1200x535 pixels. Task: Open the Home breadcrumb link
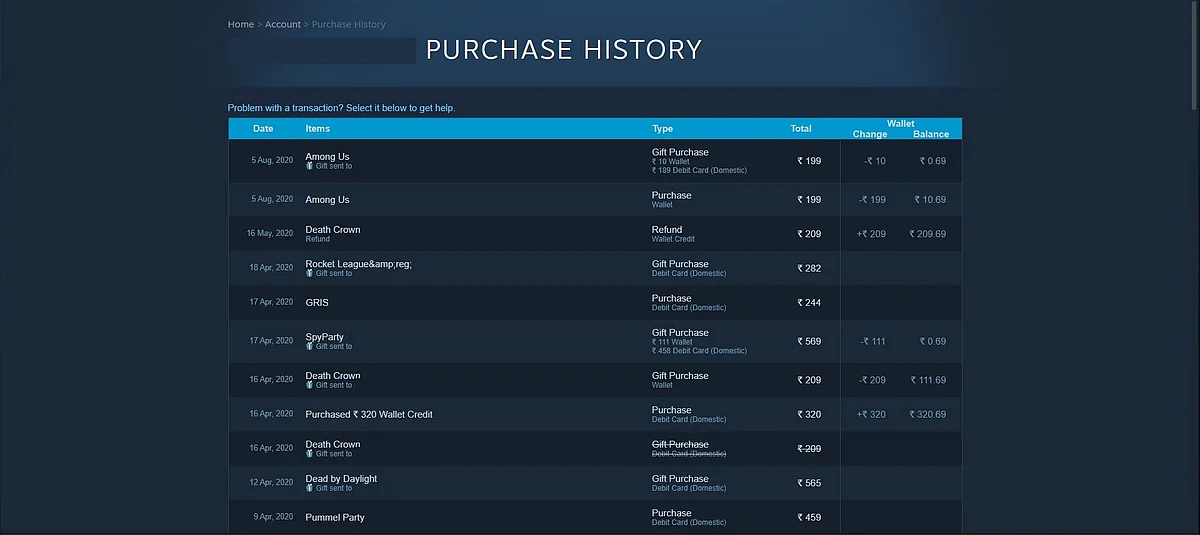pyautogui.click(x=241, y=24)
